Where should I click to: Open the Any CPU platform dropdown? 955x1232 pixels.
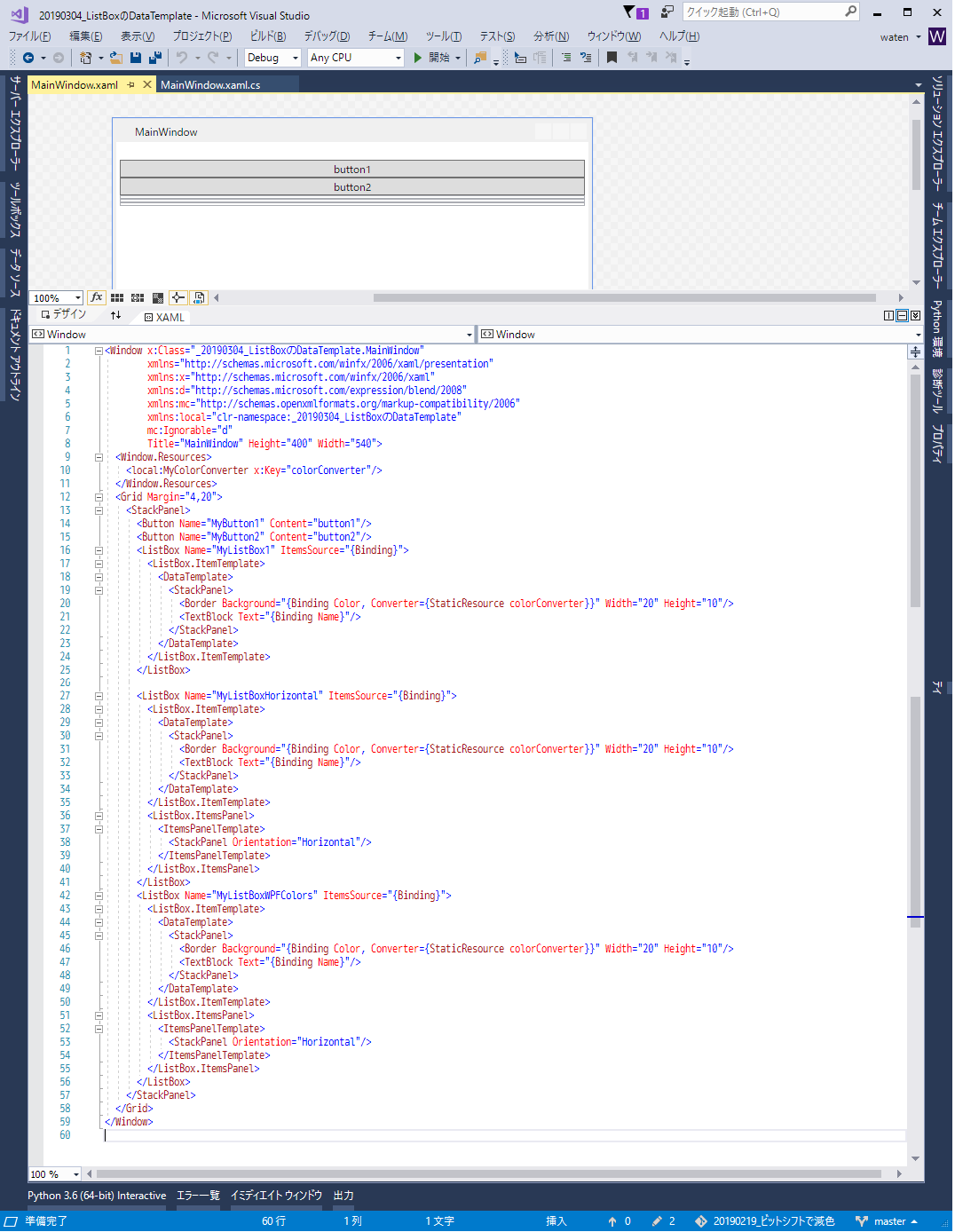coord(356,58)
